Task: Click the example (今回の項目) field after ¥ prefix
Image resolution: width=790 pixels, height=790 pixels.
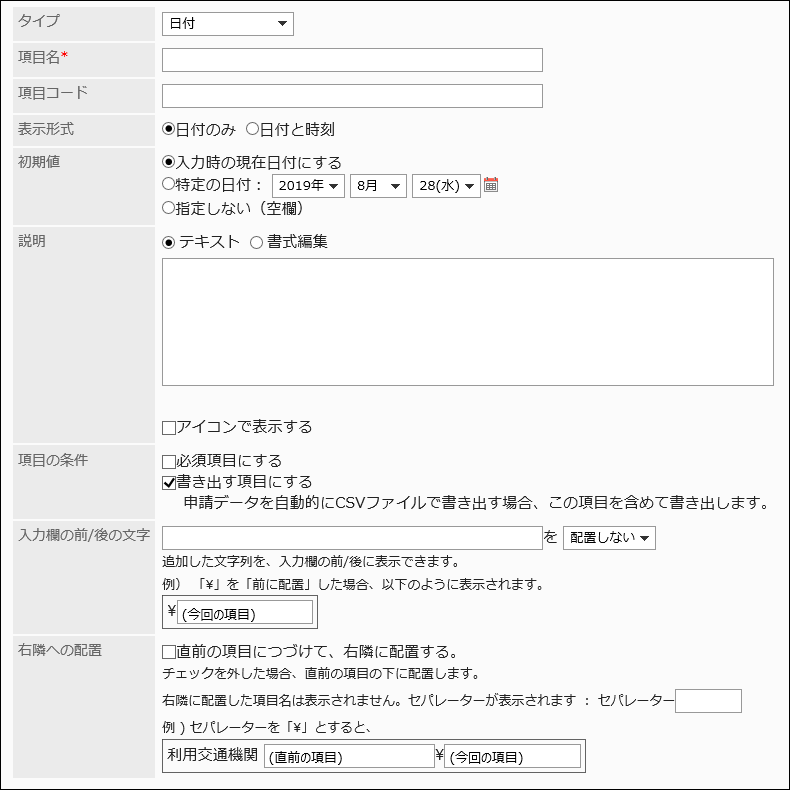Action: click(x=245, y=613)
